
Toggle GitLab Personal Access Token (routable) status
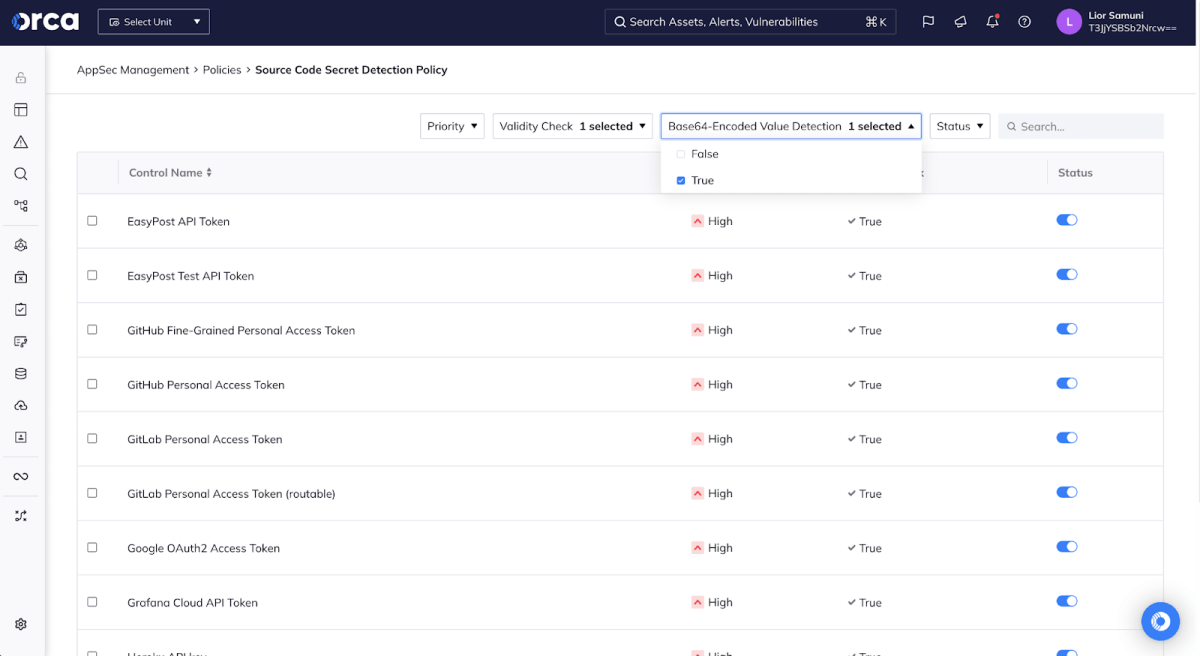point(1067,492)
